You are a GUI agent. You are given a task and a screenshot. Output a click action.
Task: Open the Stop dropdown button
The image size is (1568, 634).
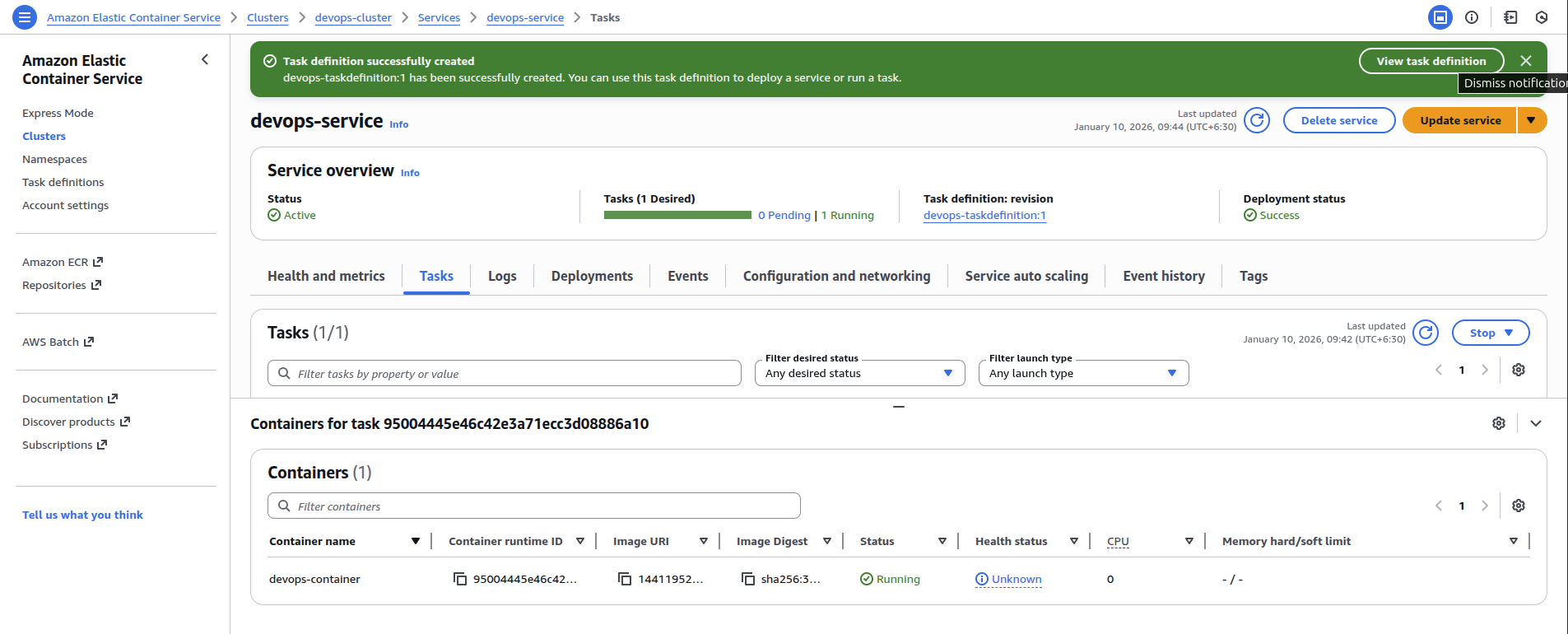point(1491,333)
